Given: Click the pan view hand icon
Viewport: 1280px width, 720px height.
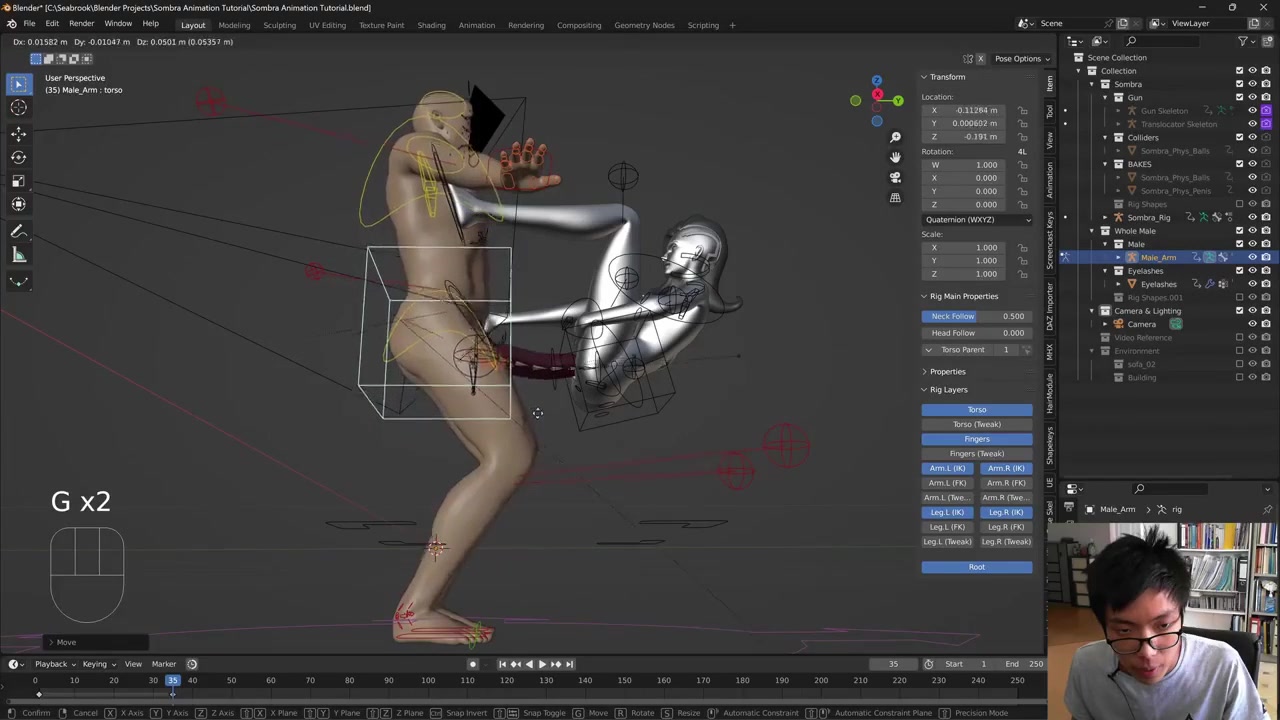Looking at the screenshot, I should pyautogui.click(x=895, y=157).
